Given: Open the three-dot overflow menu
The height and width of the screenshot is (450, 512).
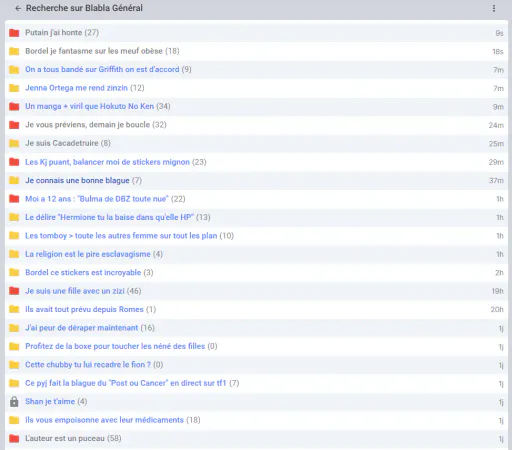Looking at the screenshot, I should (x=494, y=8).
